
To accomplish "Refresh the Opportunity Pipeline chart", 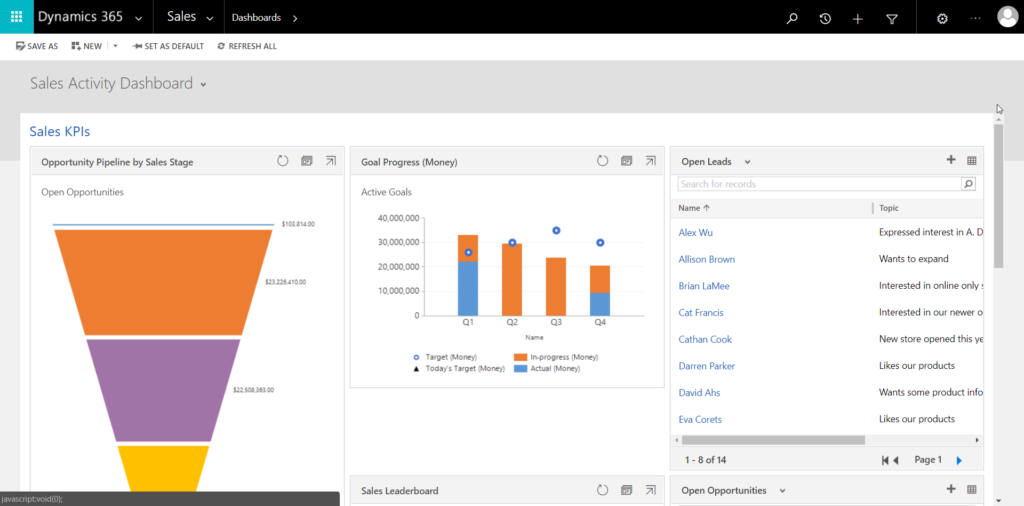I will pos(282,161).
